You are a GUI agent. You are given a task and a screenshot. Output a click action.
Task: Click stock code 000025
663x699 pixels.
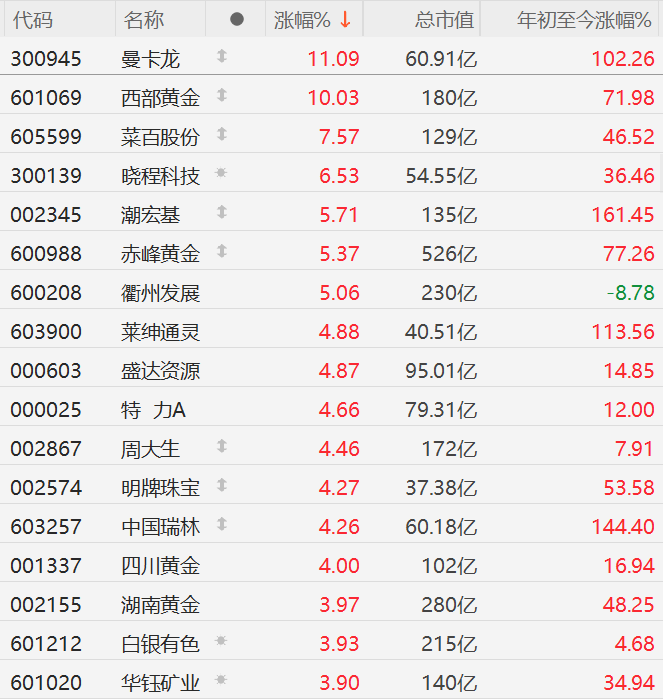tap(46, 410)
